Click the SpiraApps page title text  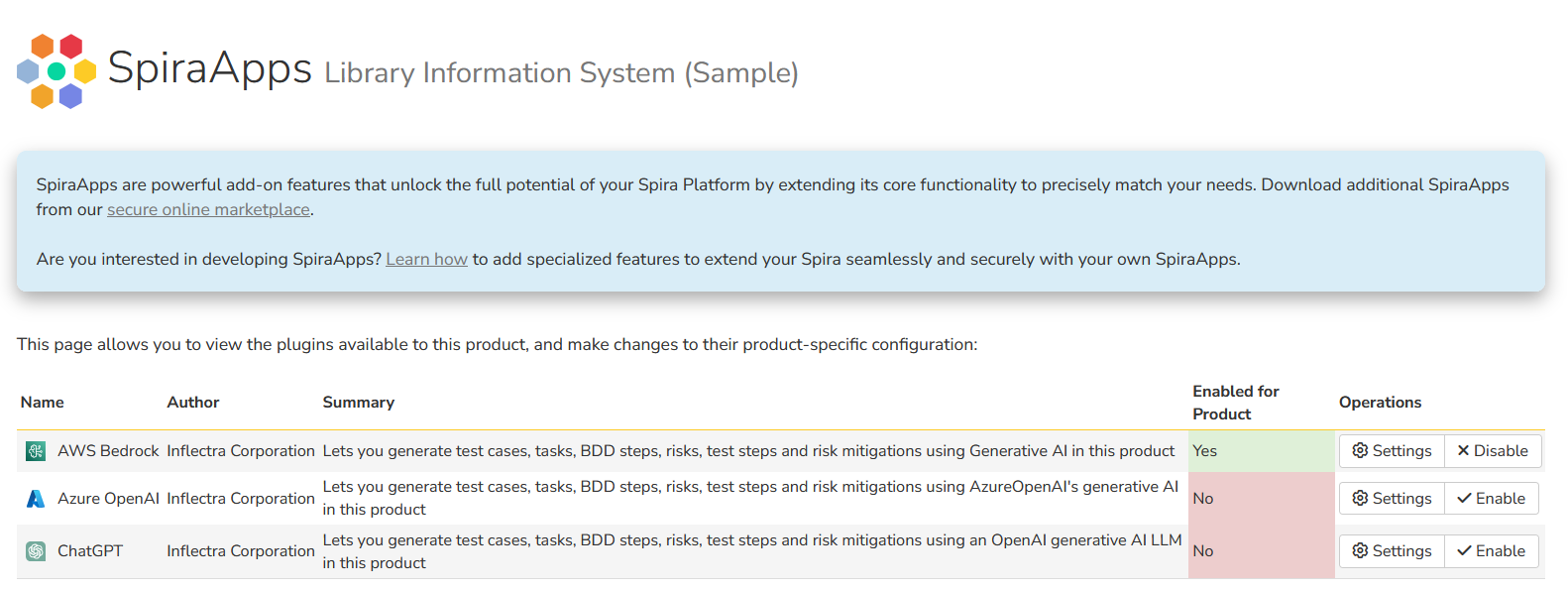210,68
